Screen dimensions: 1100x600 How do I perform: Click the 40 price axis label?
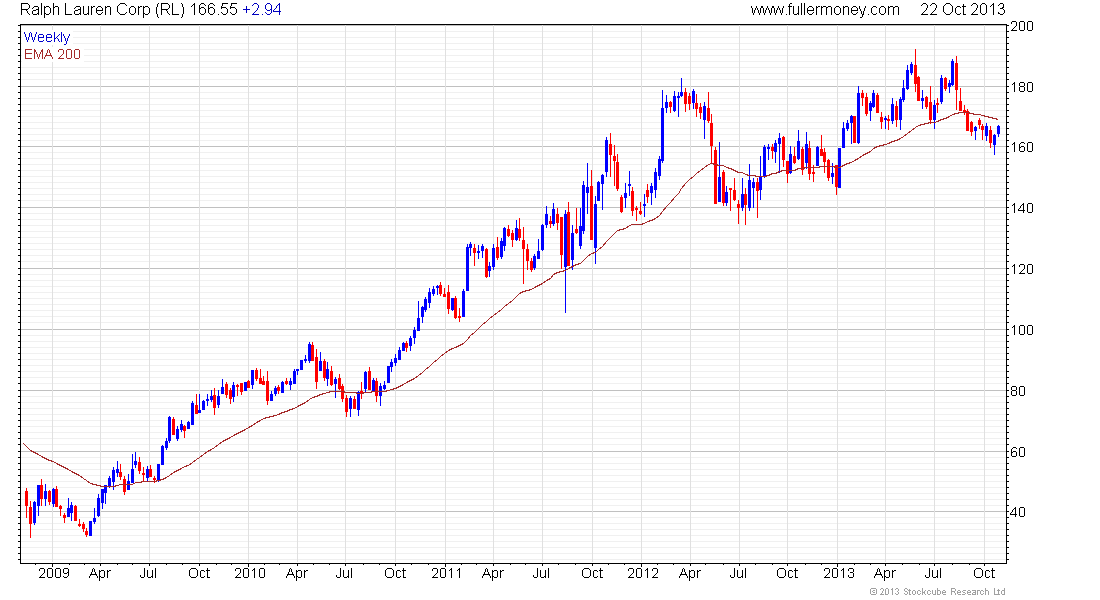pos(1018,512)
